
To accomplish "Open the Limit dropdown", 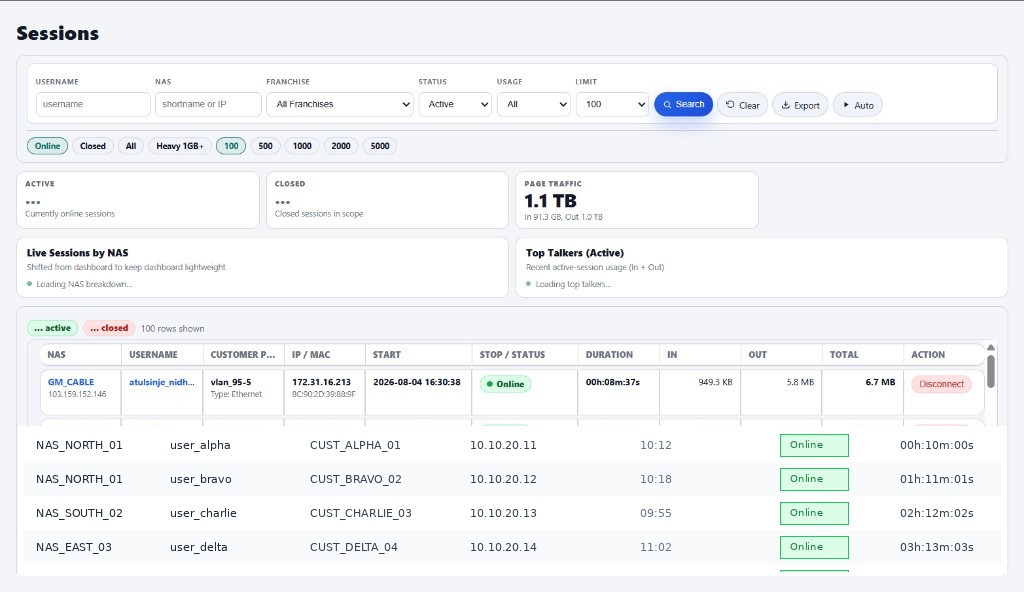I will point(612,104).
